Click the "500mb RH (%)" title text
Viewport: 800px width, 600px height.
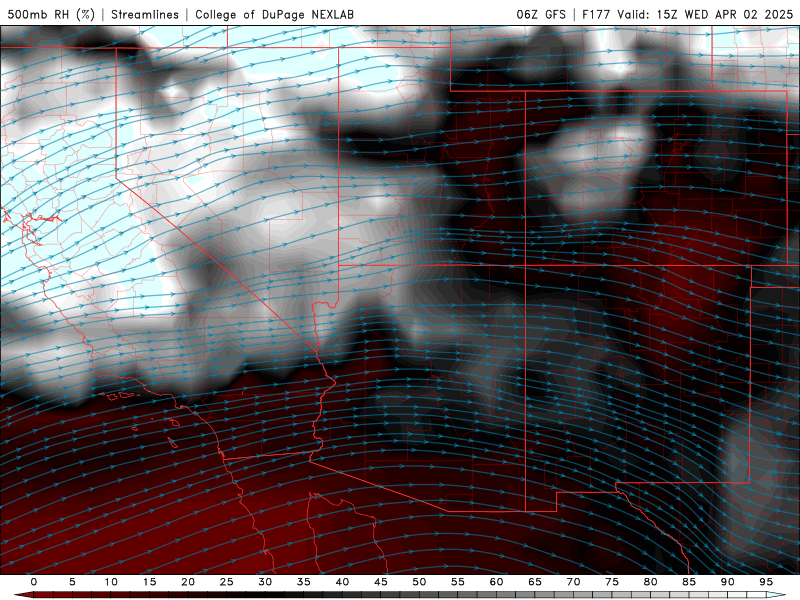pyautogui.click(x=51, y=14)
